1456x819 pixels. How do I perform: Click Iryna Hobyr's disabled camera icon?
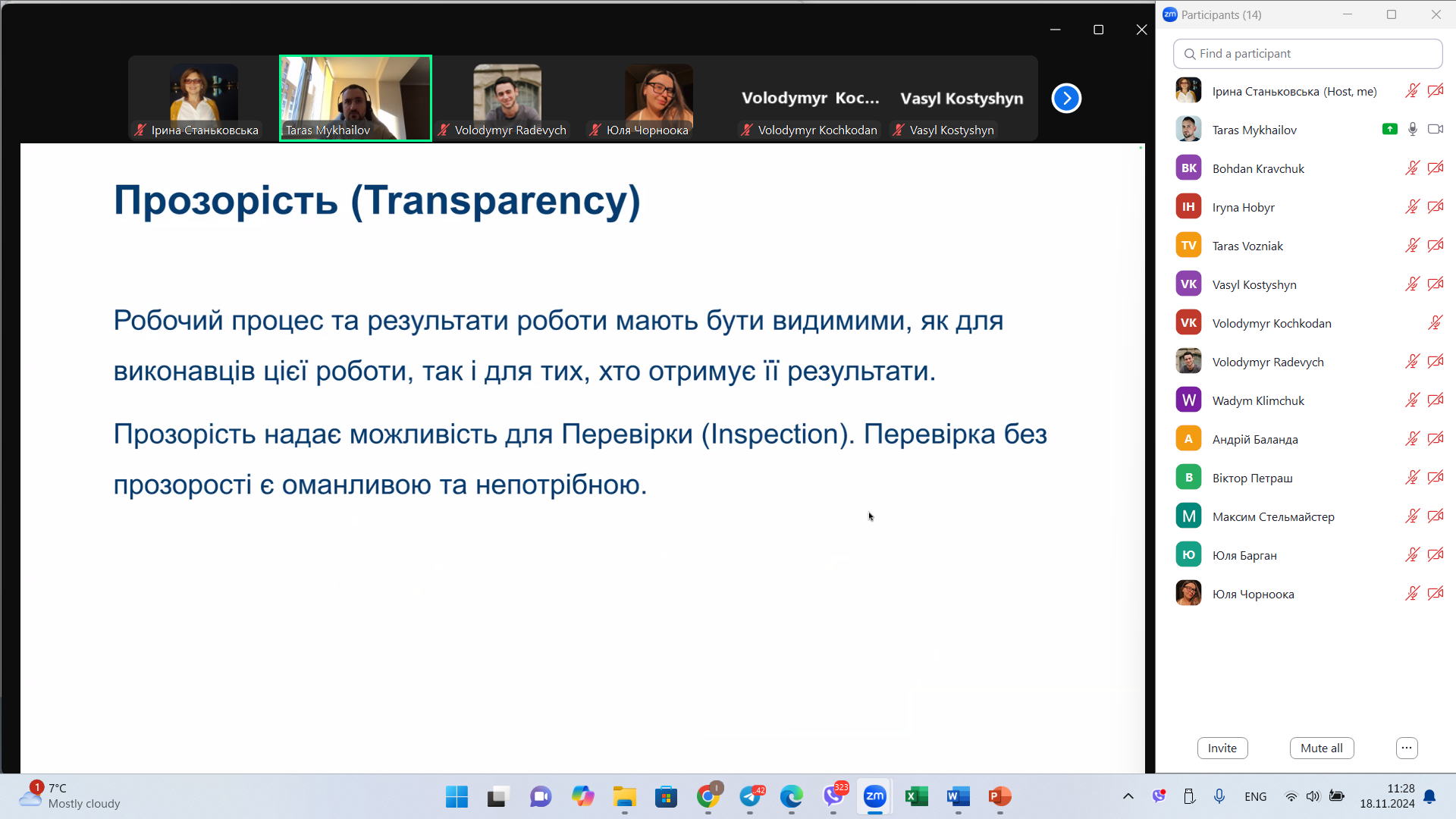coord(1435,207)
